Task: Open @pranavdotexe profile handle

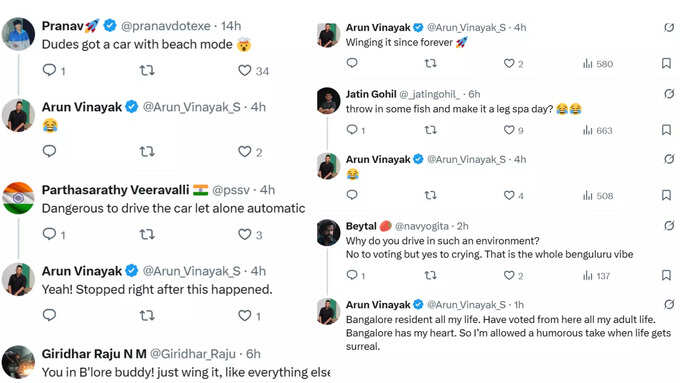Action: tap(166, 26)
